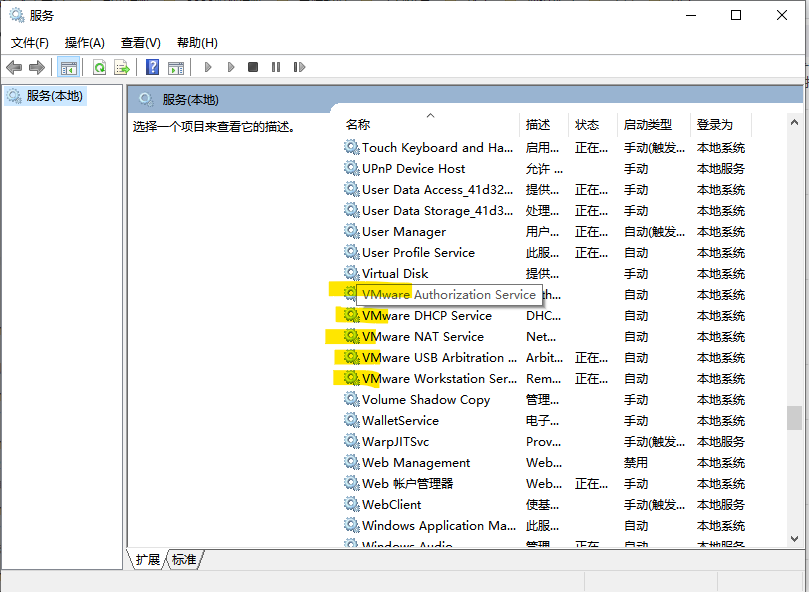Select VMware USB Arbitration service name

coord(439,358)
